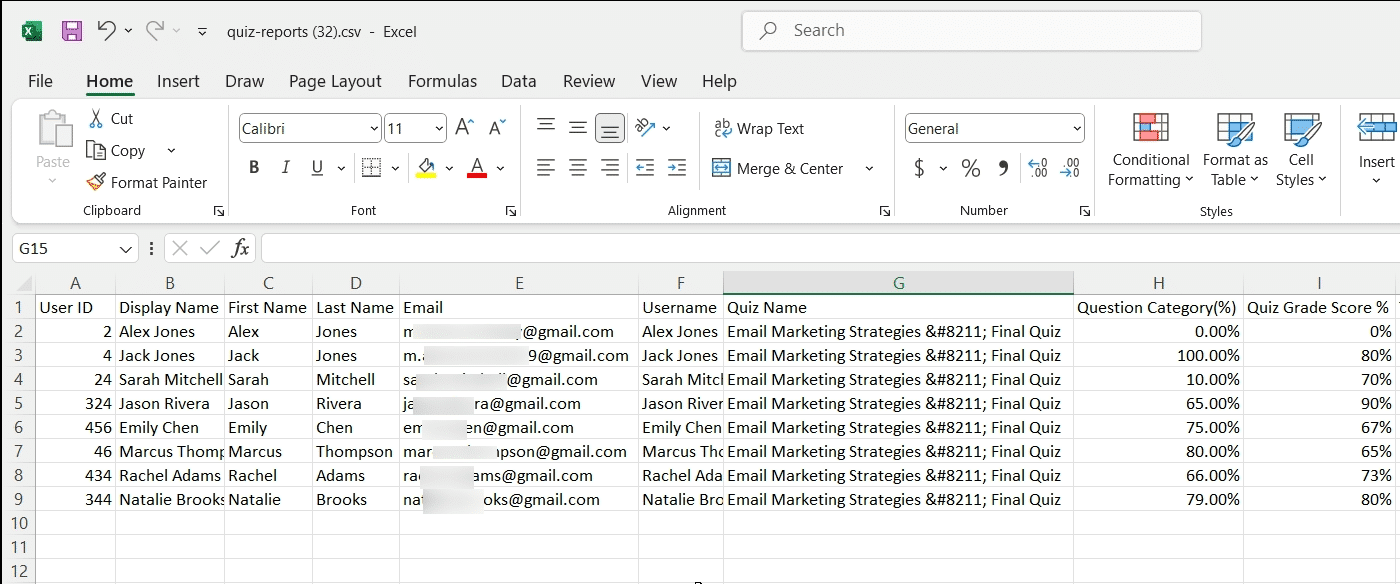The width and height of the screenshot is (1400, 584).
Task: Open Merge & Center dropdown arrow
Action: 868,168
